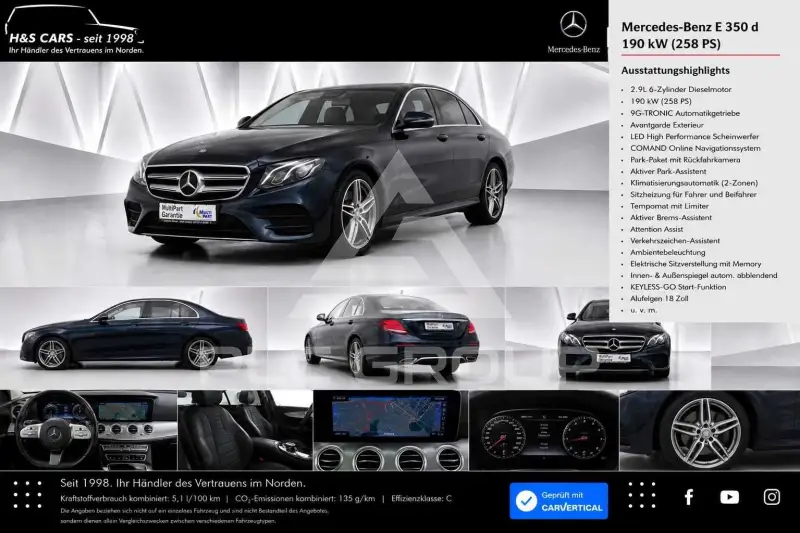Click 'Avantgarde Exterieur' list item
This screenshot has height=533, width=800.
coord(667,125)
